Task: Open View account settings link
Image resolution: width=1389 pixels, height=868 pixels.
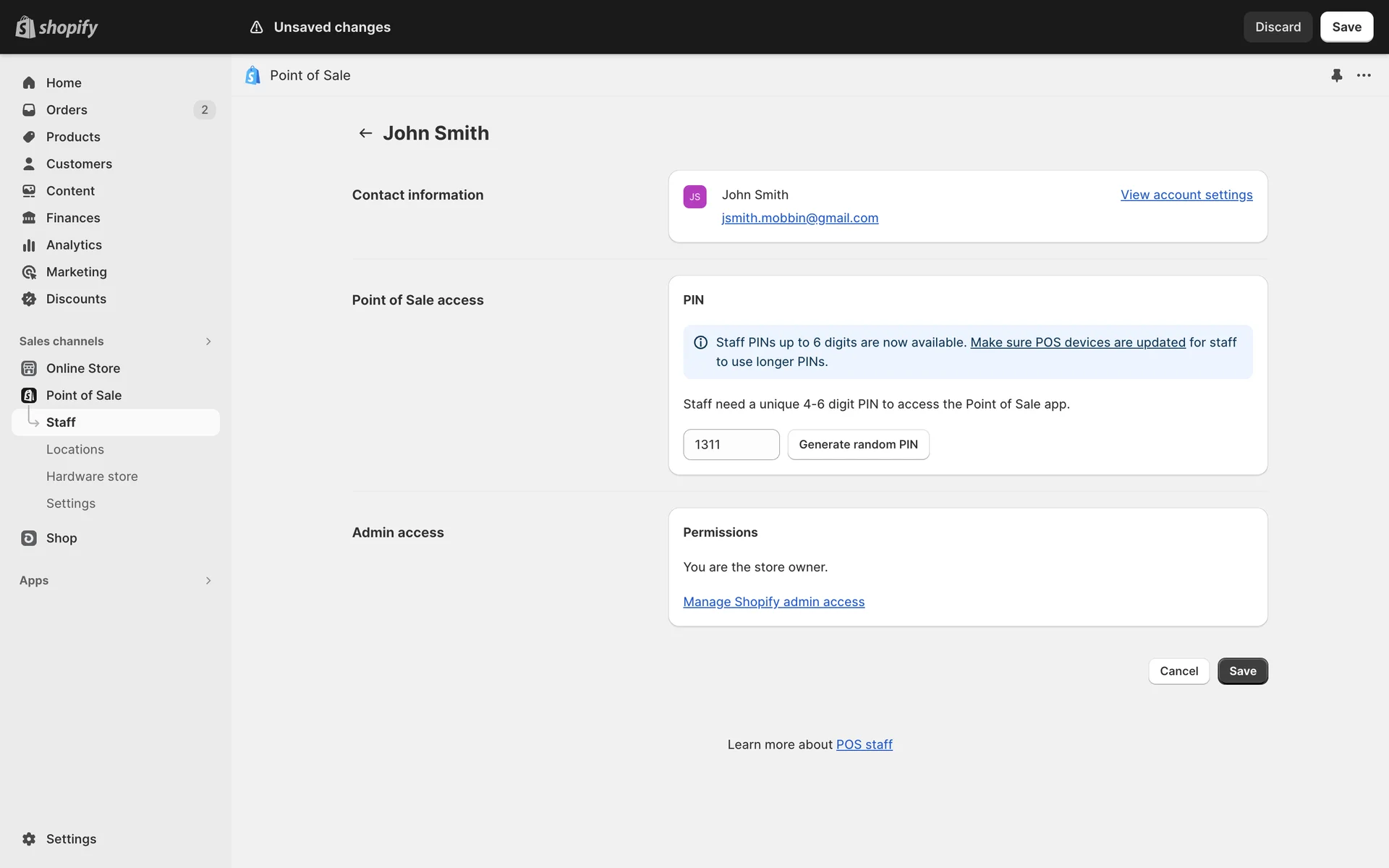Action: (x=1186, y=195)
